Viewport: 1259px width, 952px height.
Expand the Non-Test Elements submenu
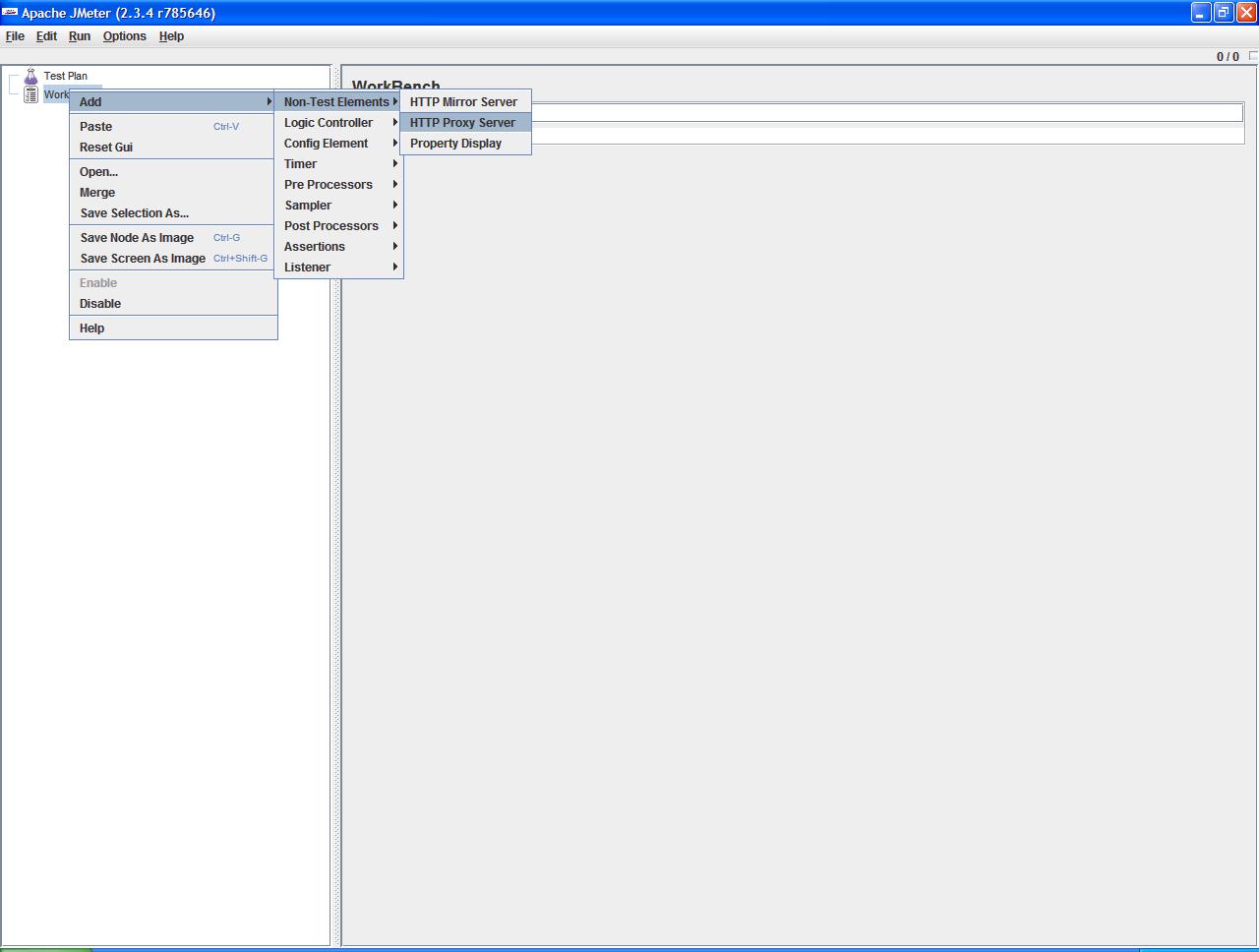click(338, 102)
